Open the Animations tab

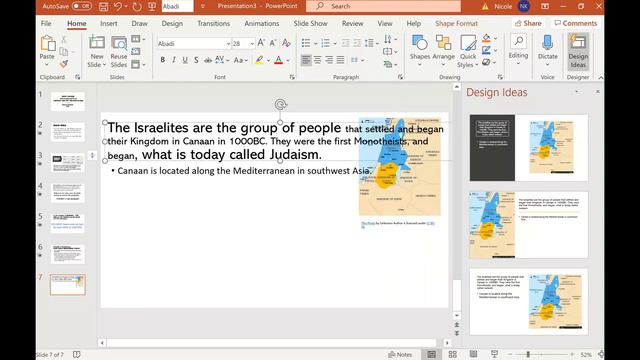point(262,23)
